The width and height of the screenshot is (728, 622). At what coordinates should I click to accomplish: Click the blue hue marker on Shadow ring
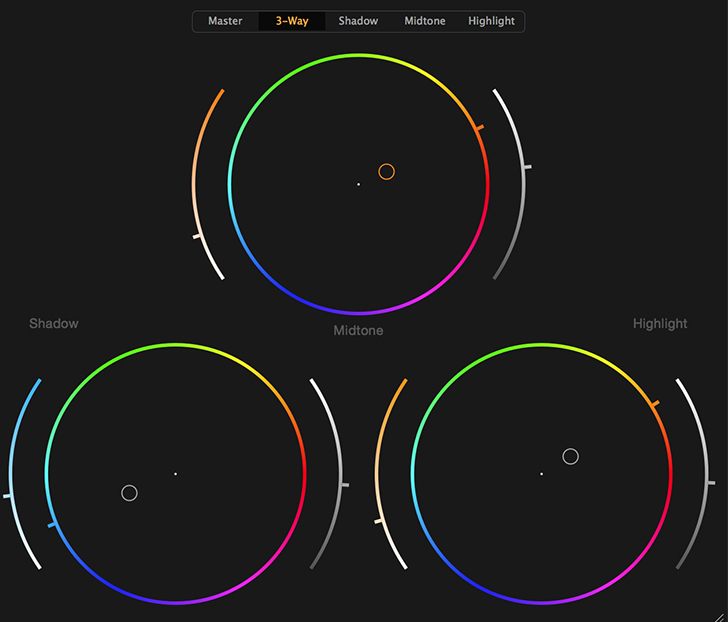click(52, 525)
